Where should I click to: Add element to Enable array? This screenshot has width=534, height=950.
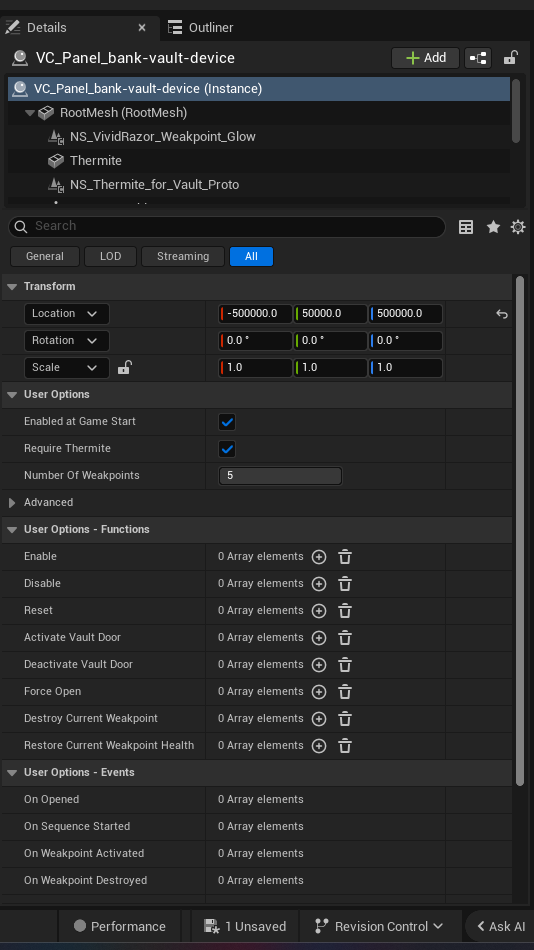319,557
